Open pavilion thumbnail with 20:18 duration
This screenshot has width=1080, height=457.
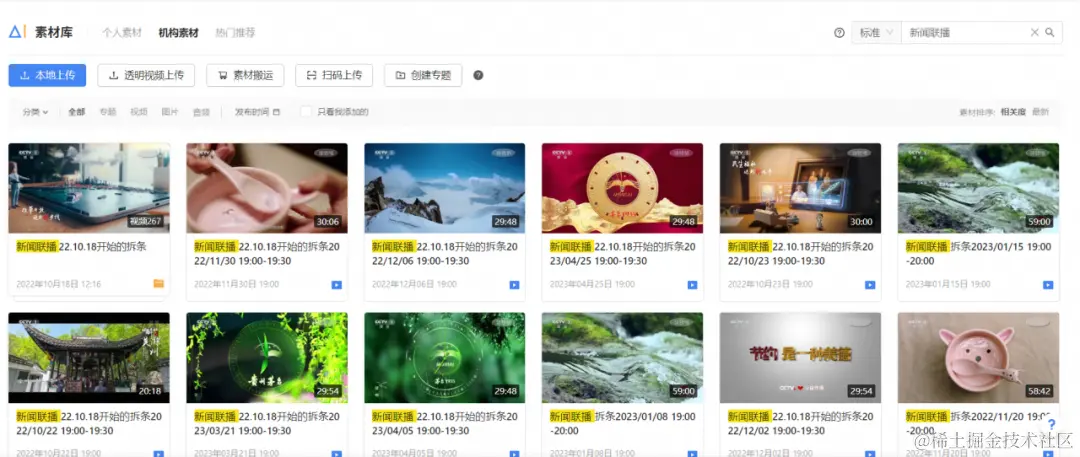(x=89, y=358)
